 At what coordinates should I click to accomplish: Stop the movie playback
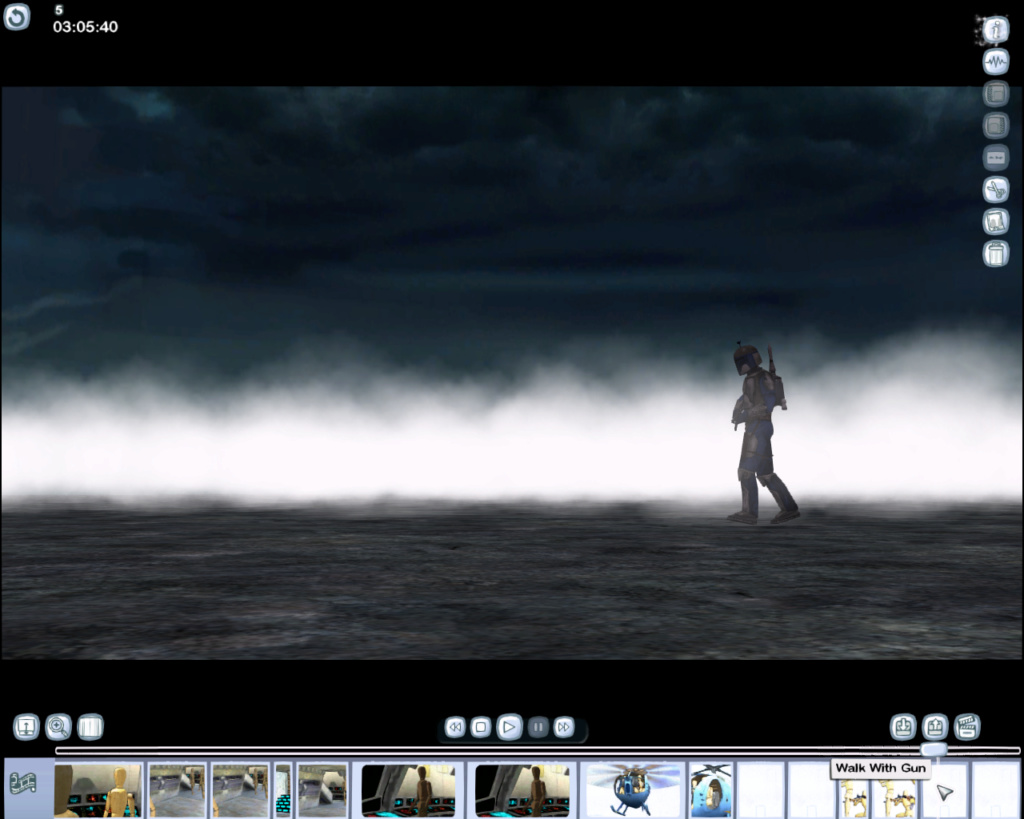[481, 727]
